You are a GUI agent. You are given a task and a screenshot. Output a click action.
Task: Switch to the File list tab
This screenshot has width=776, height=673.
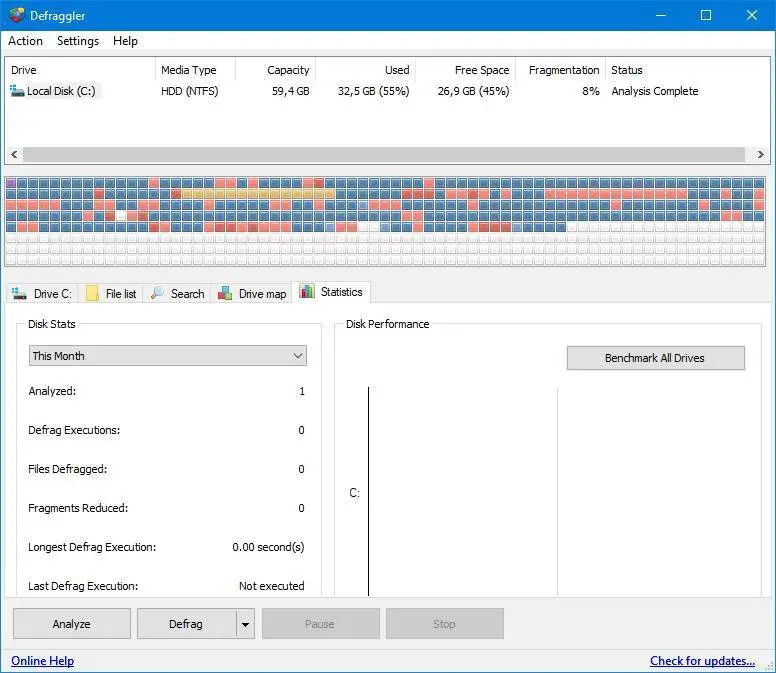(111, 293)
